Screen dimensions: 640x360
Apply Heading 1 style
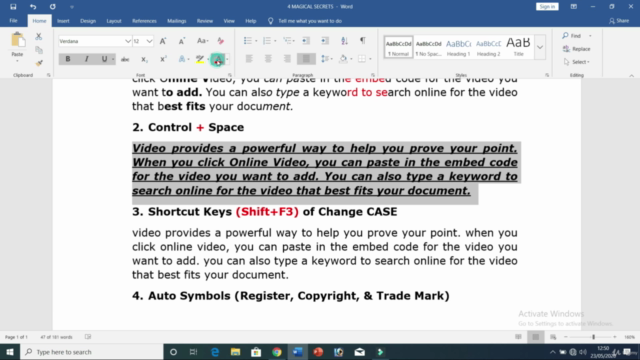[458, 47]
